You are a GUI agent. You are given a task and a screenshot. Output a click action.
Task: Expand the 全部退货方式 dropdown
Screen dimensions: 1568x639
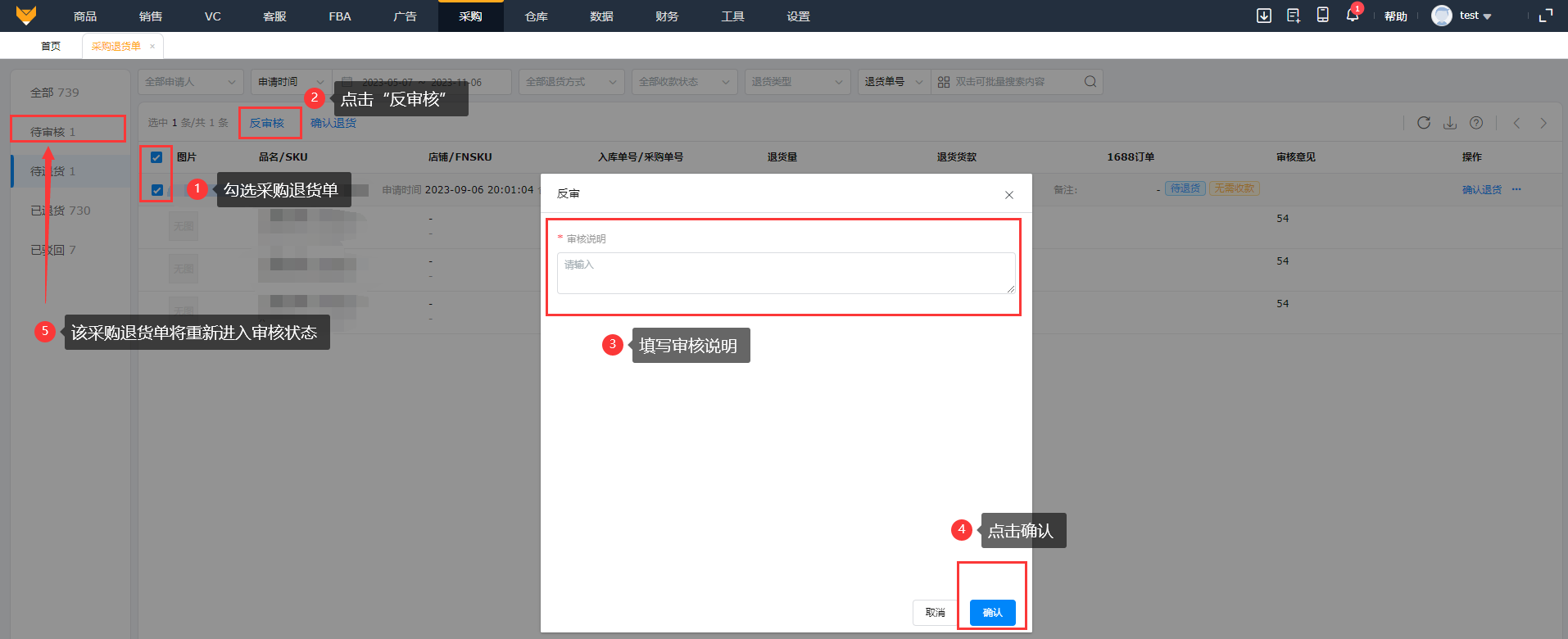pyautogui.click(x=570, y=82)
